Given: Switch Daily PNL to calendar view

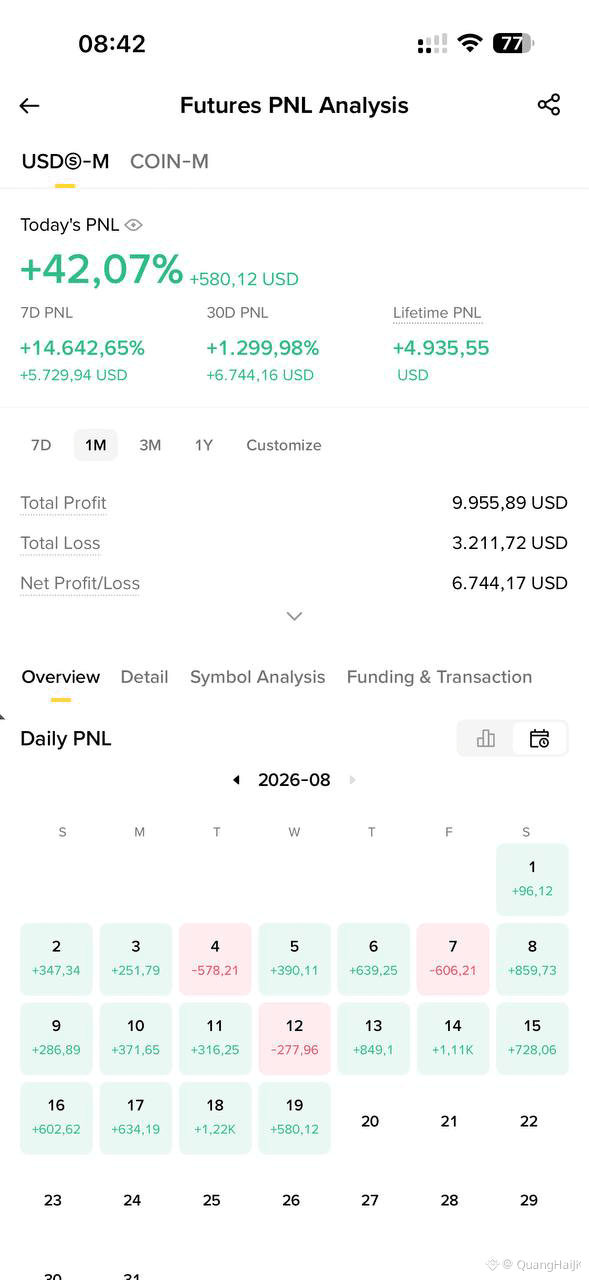Looking at the screenshot, I should click(539, 739).
